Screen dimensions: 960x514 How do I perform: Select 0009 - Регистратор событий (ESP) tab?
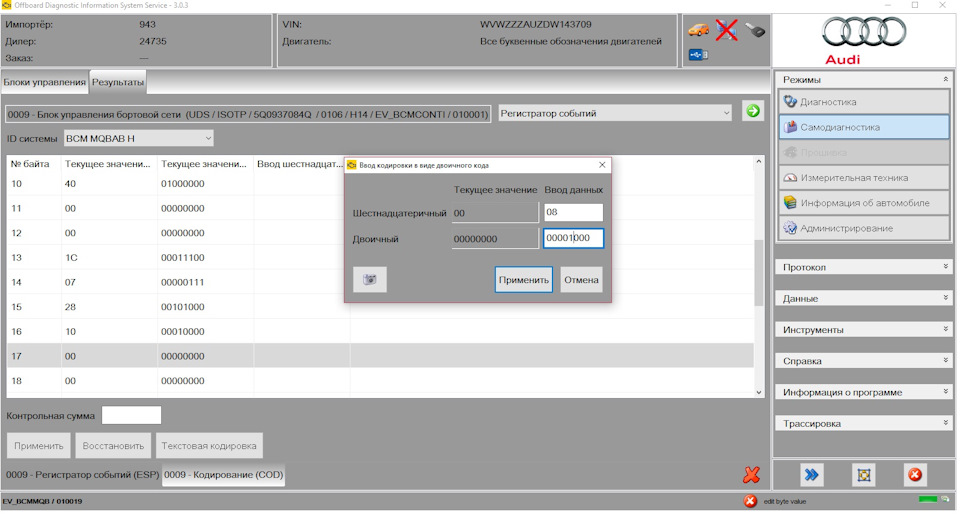[83, 475]
